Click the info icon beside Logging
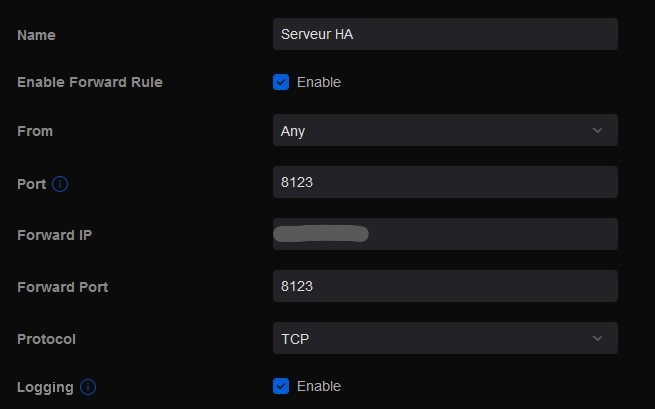Viewport: 655px width, 409px height. click(88, 387)
